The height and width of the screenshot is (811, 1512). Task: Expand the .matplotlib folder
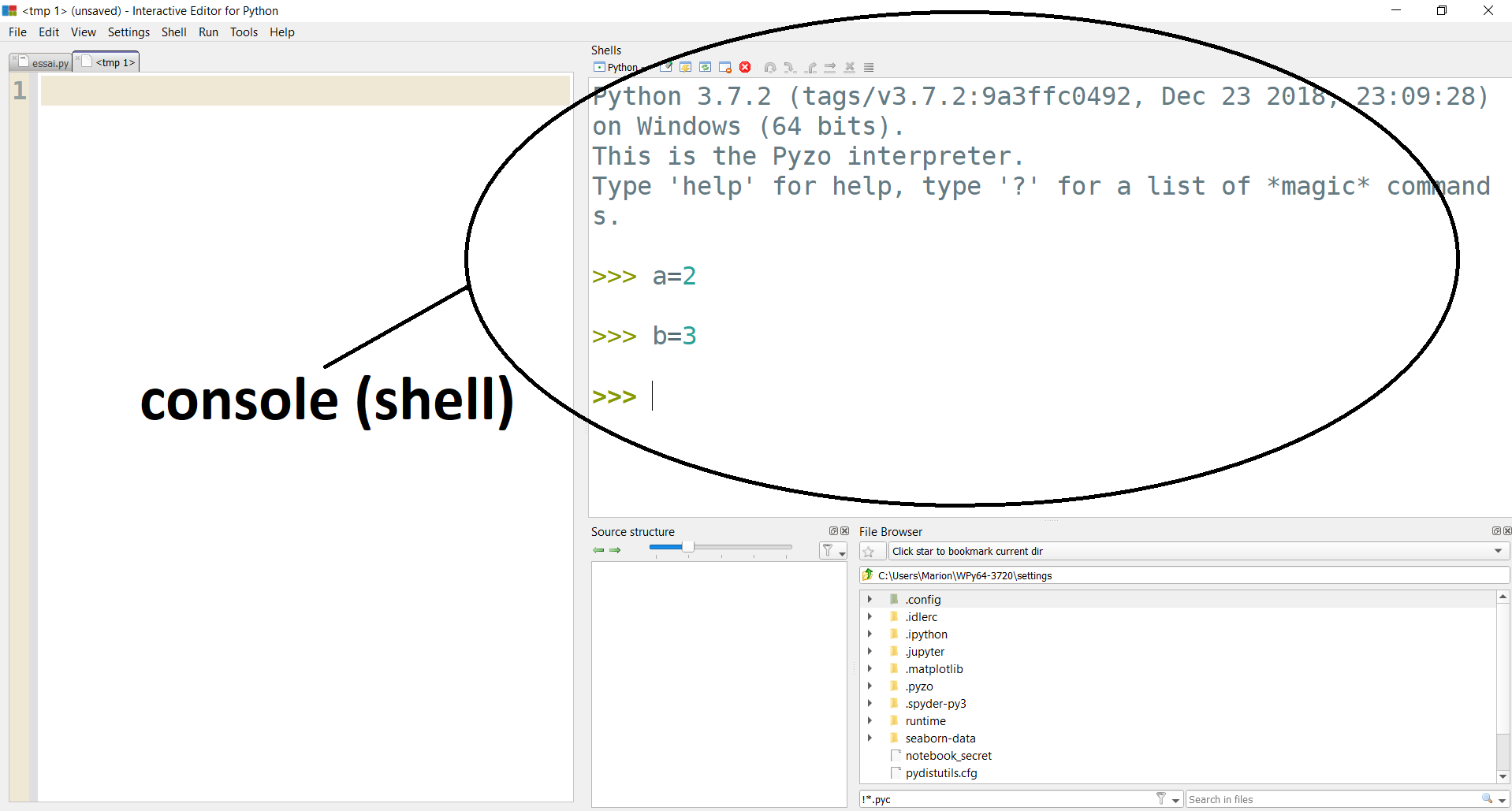coord(870,669)
